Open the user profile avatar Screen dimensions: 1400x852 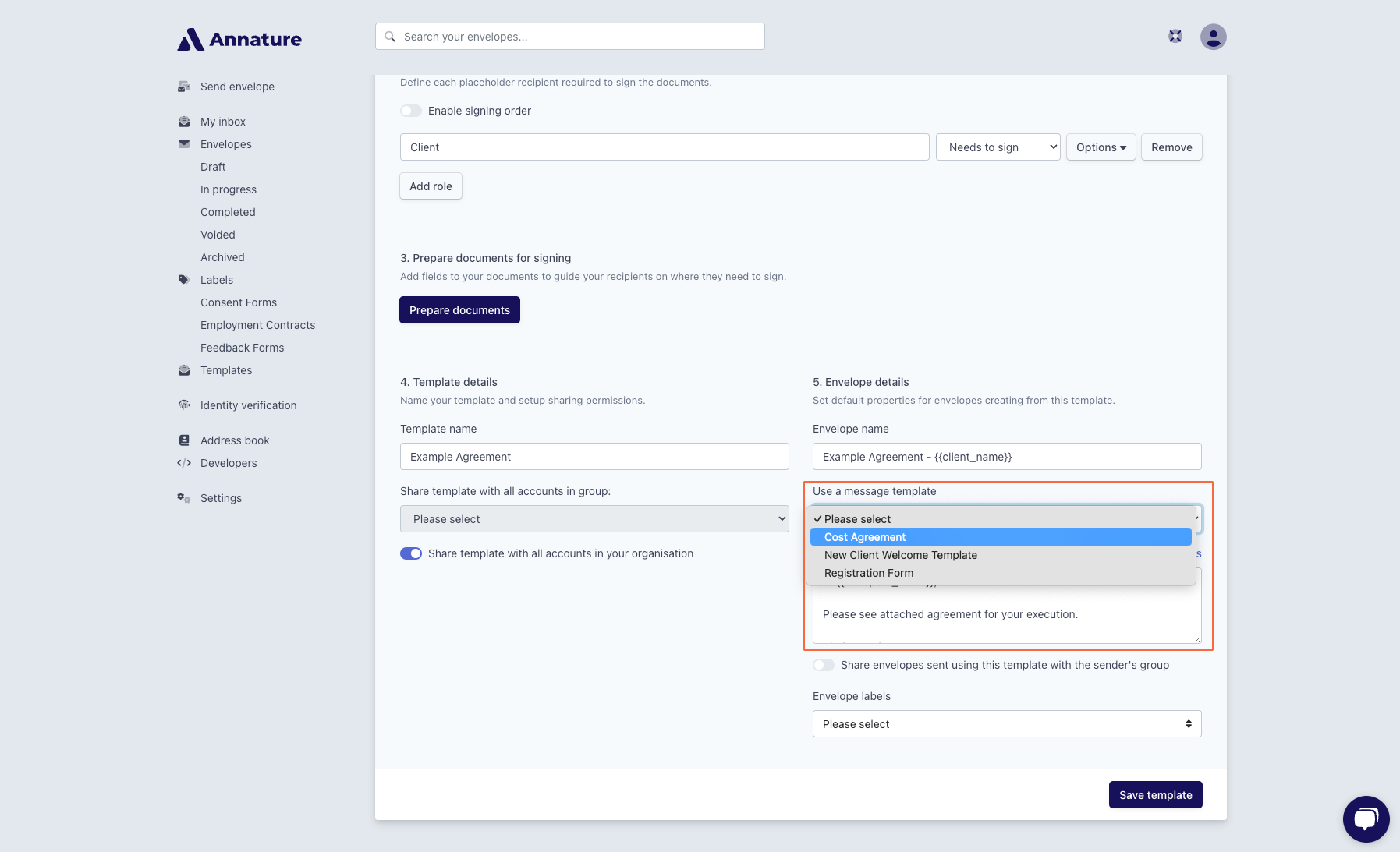[x=1213, y=37]
